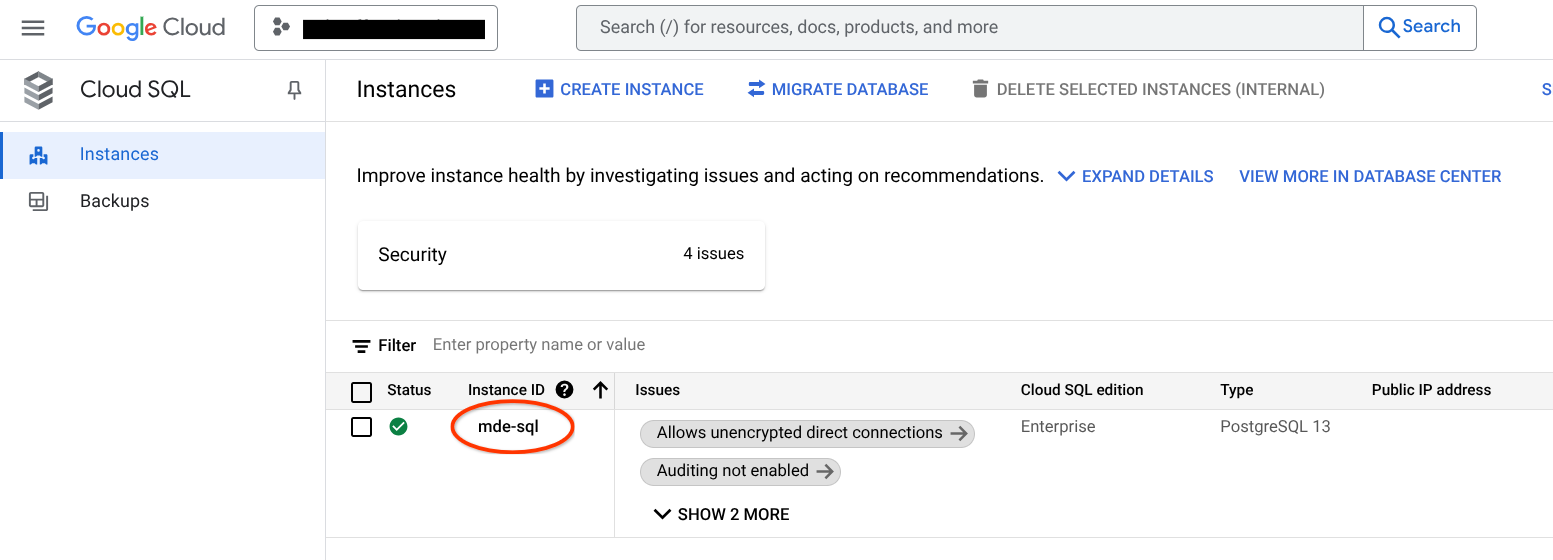Screen dimensions: 1553x560
Task: Toggle the select-all instances checkbox
Action: click(x=362, y=391)
